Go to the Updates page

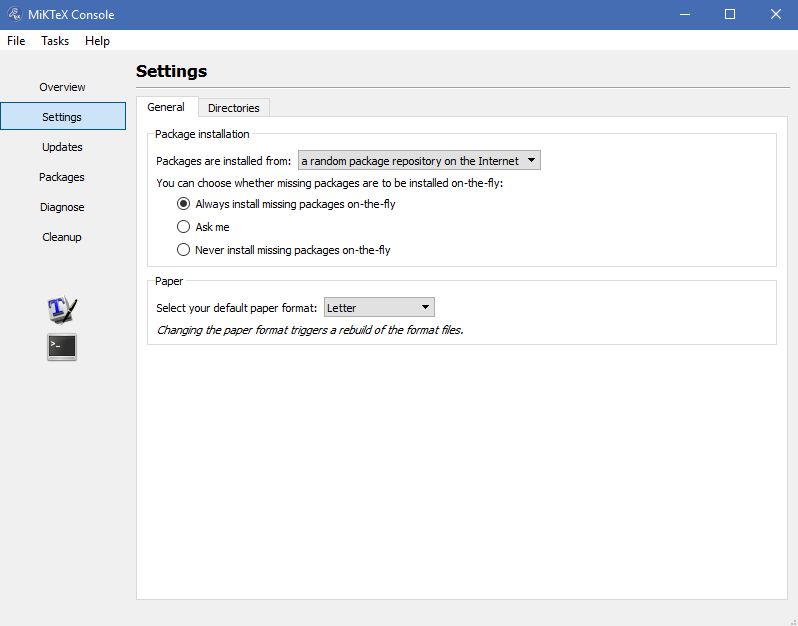pos(63,147)
